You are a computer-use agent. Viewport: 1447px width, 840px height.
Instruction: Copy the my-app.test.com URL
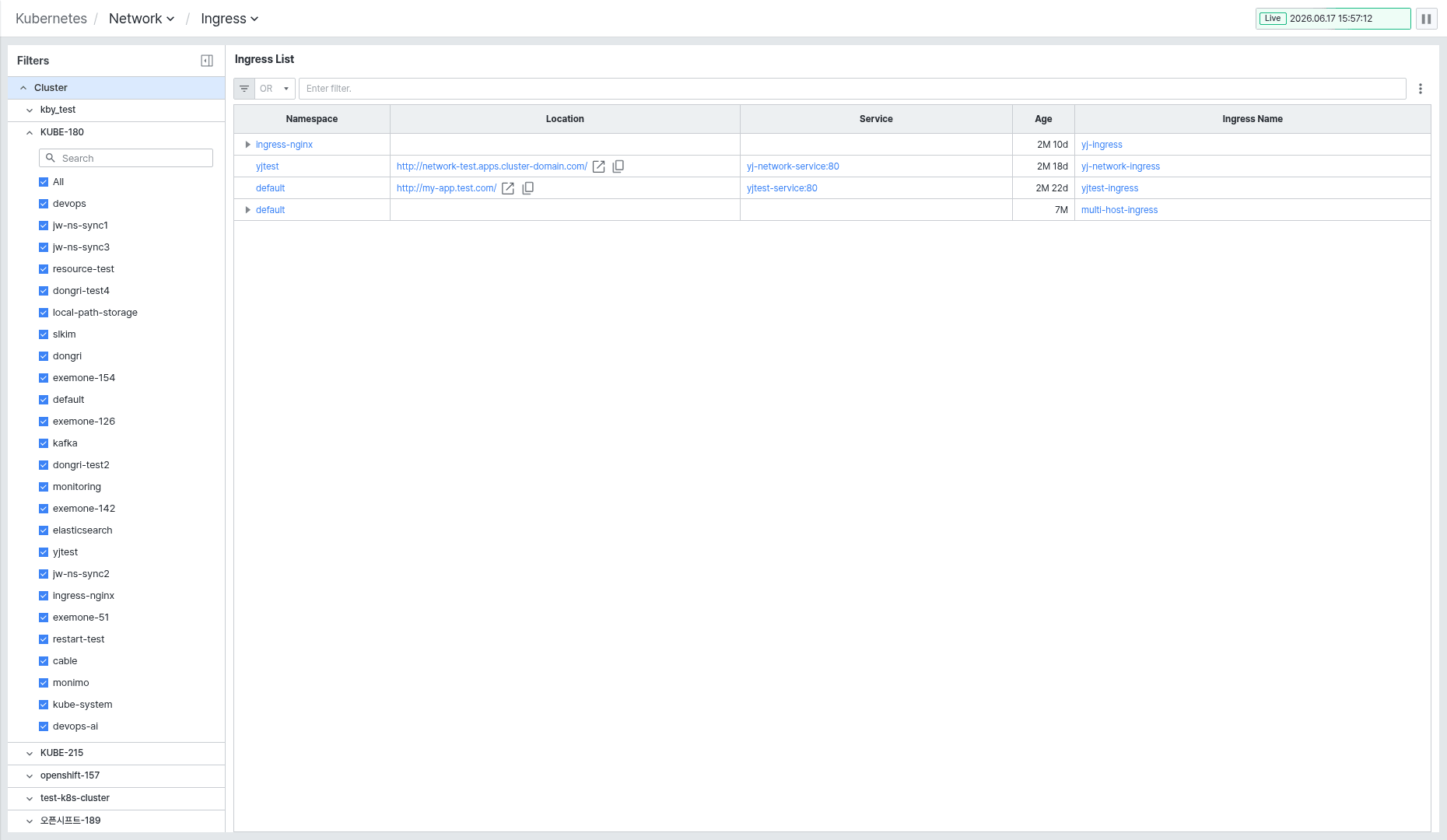[527, 188]
